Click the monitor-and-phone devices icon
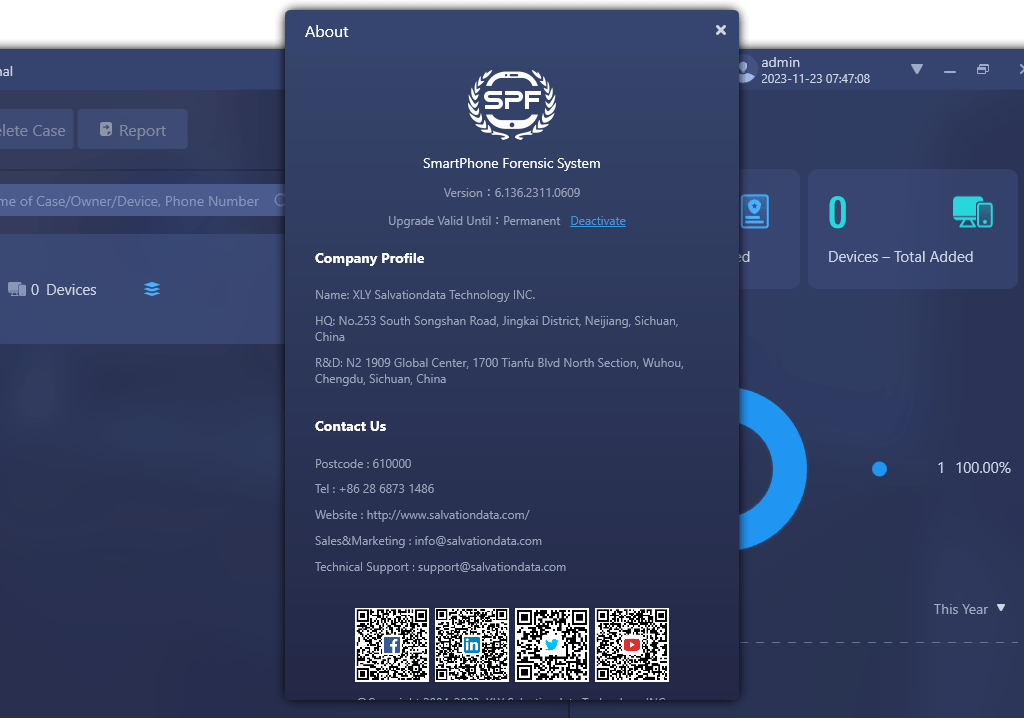Screen dimensions: 1024x718 point(972,212)
